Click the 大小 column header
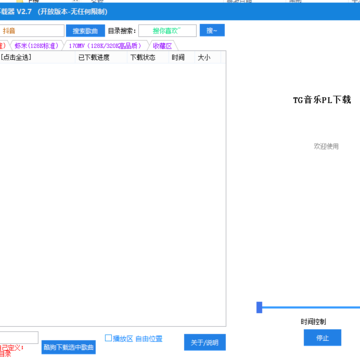 [208, 57]
